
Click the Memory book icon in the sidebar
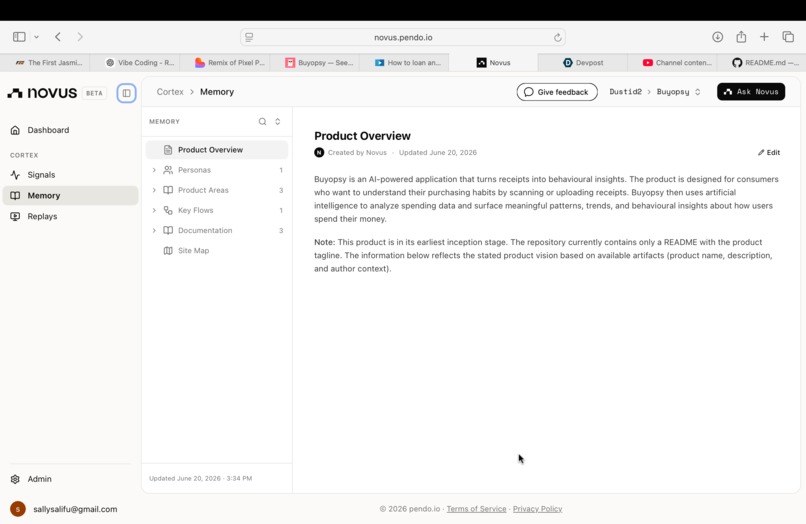(15, 195)
